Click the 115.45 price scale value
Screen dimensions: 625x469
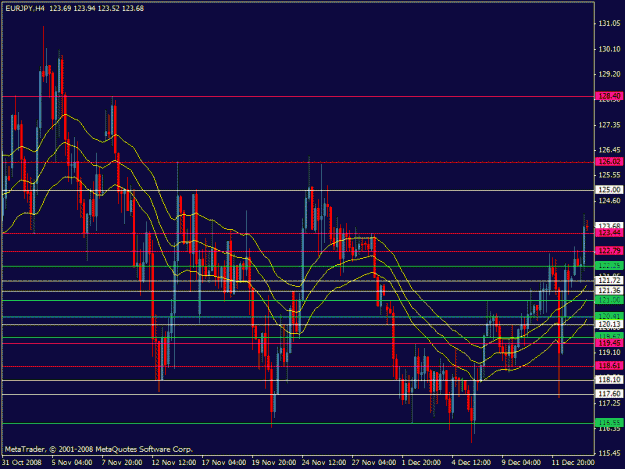(609, 453)
